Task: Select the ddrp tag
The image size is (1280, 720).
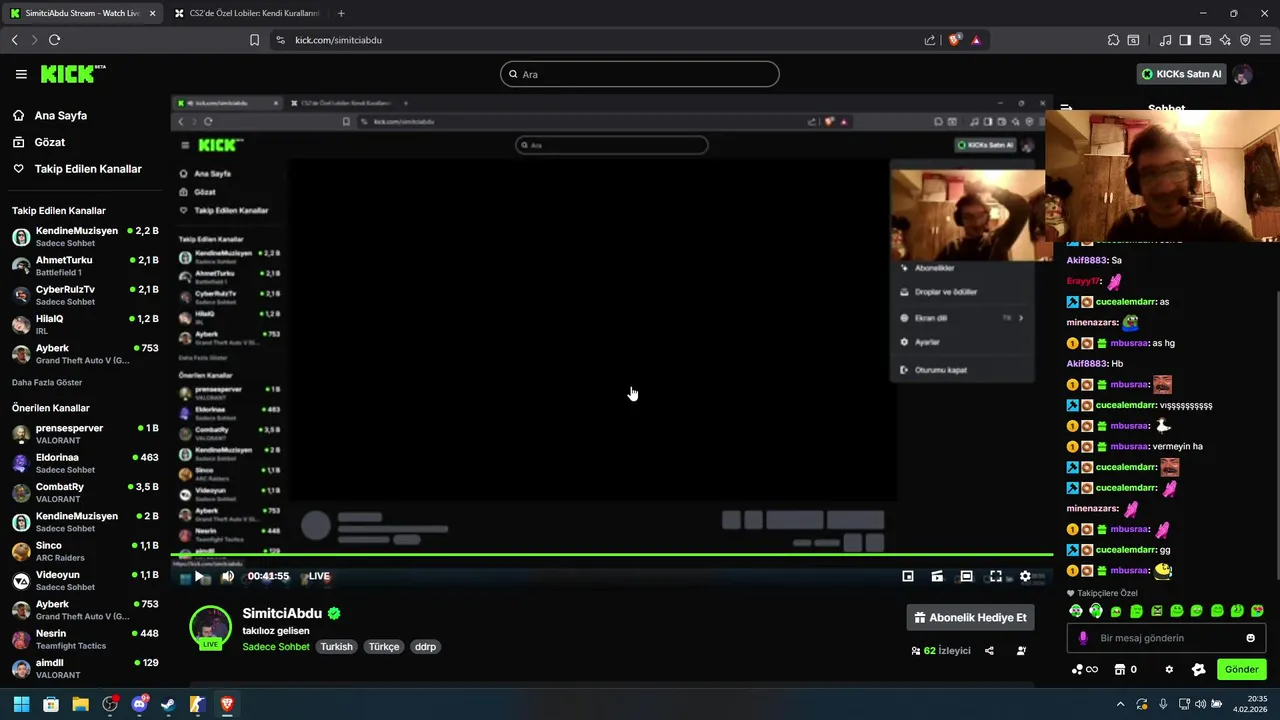Action: pos(426,647)
